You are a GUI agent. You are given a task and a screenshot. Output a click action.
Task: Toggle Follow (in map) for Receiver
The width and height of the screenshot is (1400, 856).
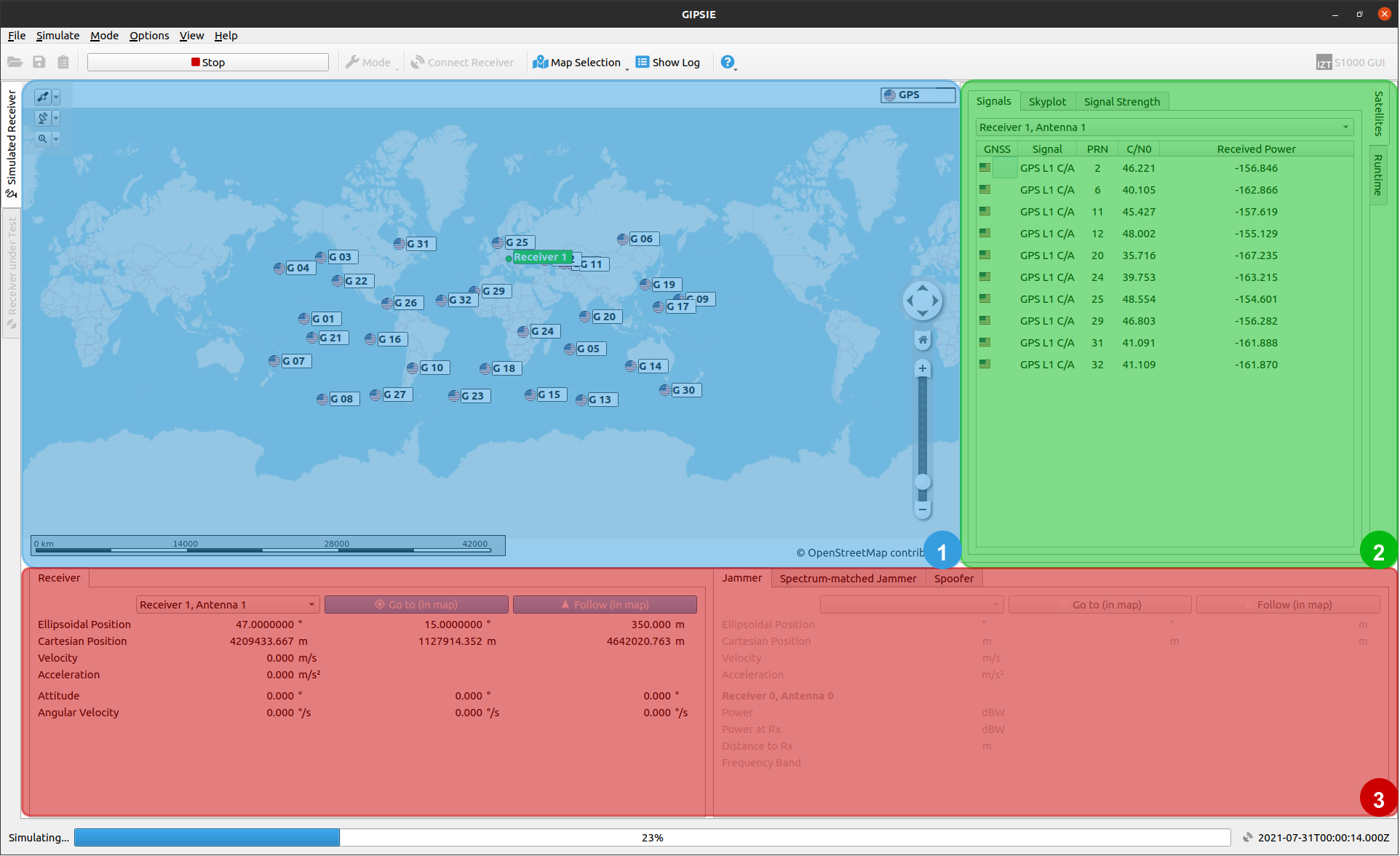(605, 605)
